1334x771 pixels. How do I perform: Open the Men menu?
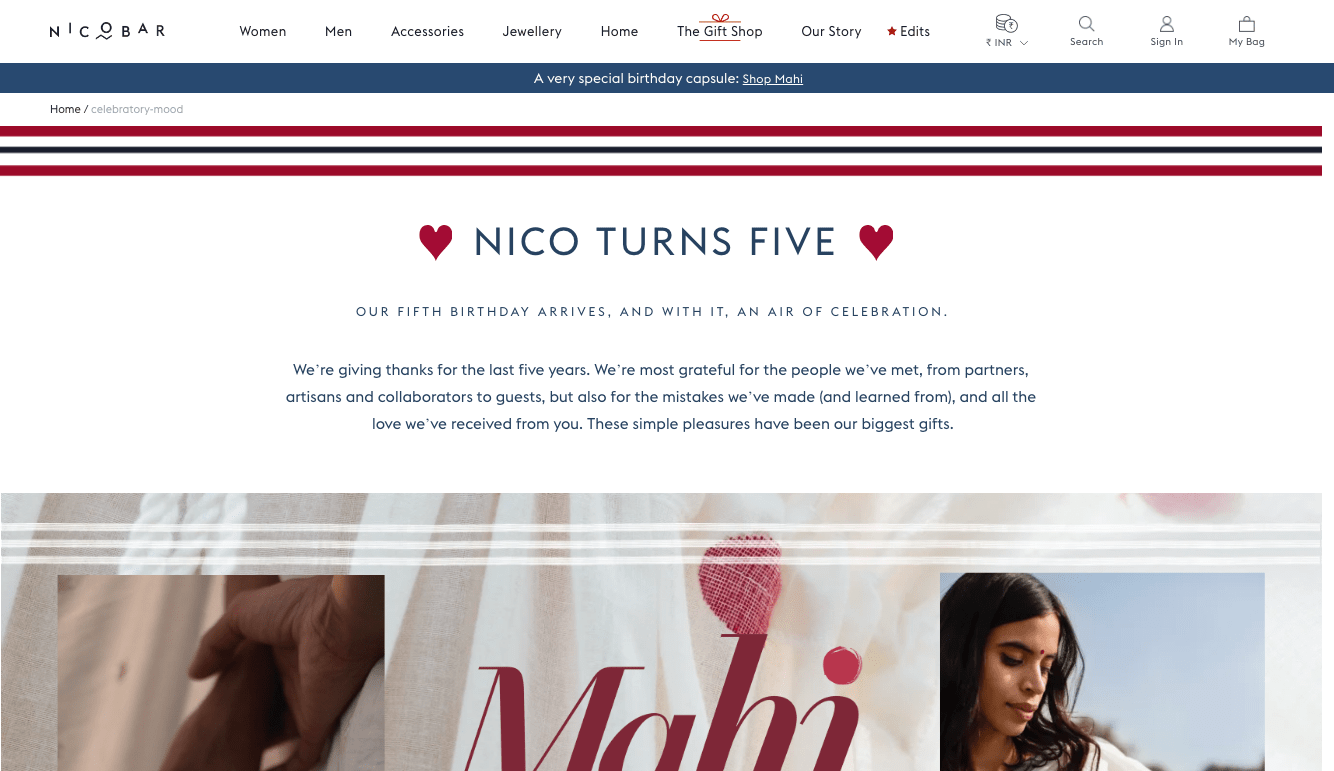(x=338, y=31)
